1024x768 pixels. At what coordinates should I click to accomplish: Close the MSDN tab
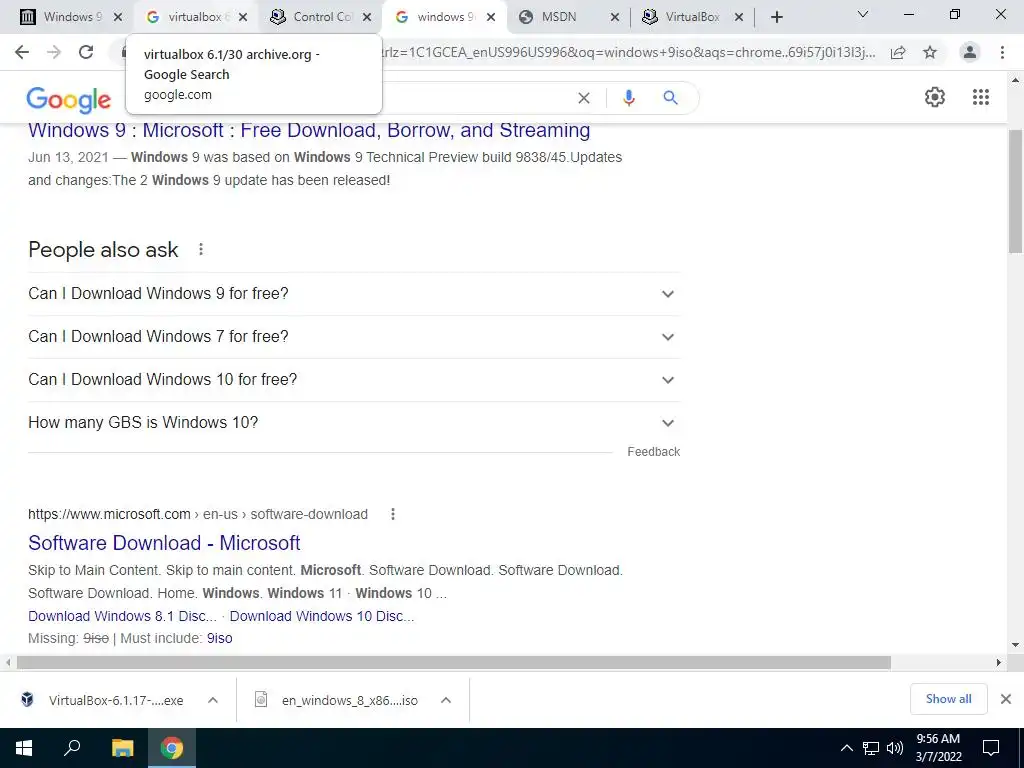(x=615, y=18)
